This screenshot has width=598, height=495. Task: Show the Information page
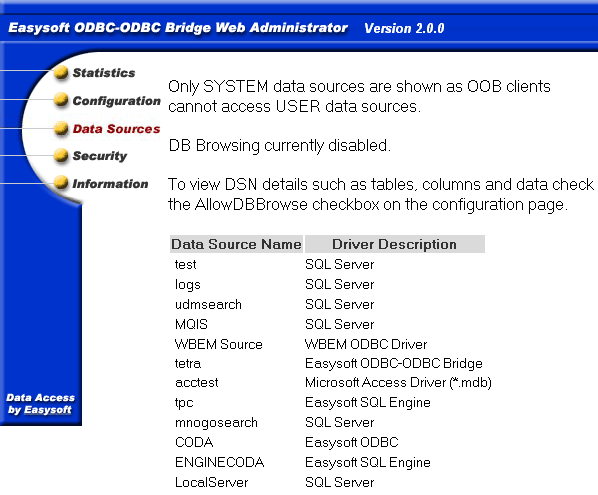pyautogui.click(x=110, y=184)
